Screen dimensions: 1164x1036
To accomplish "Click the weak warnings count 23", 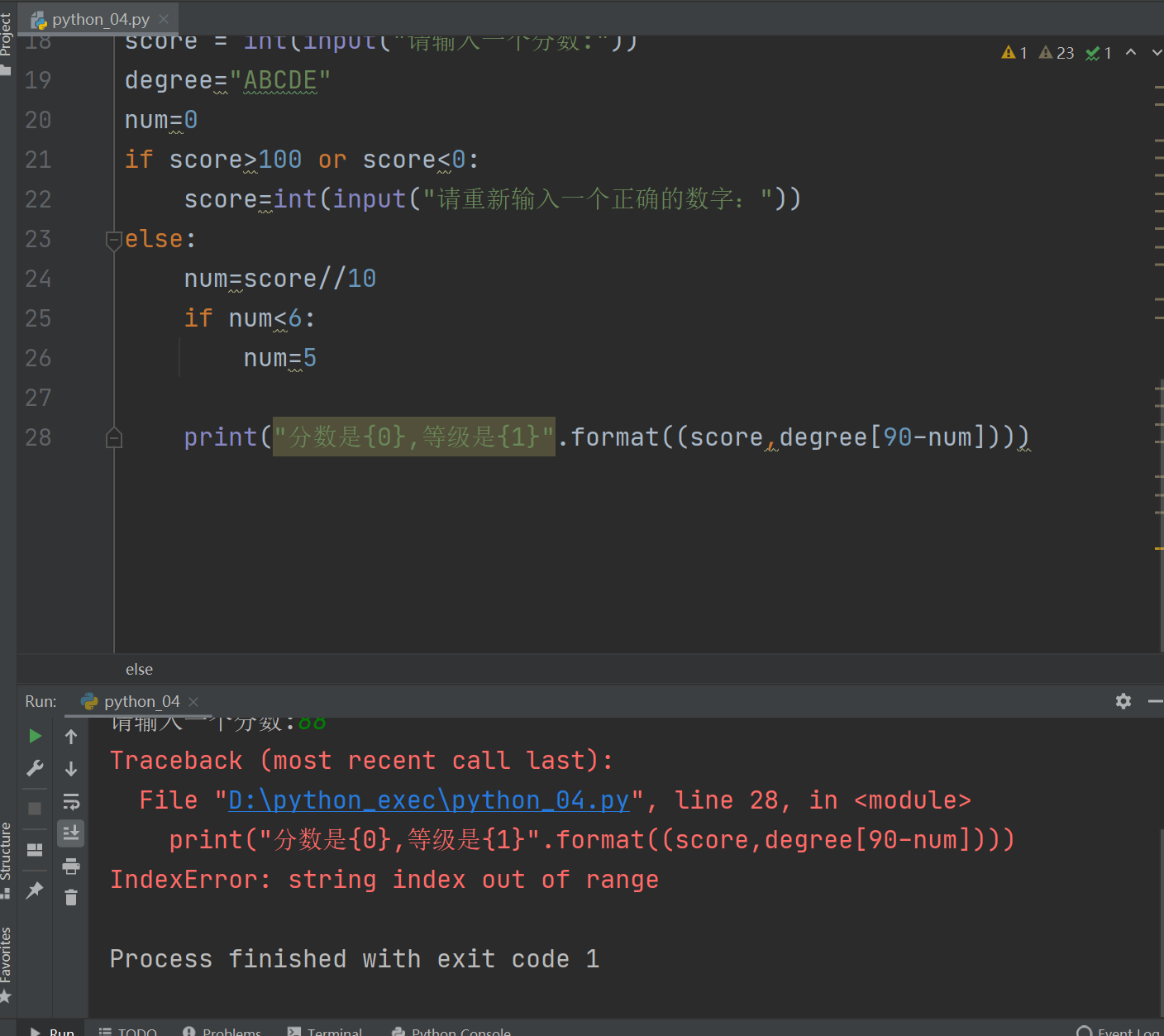I will click(x=1057, y=53).
